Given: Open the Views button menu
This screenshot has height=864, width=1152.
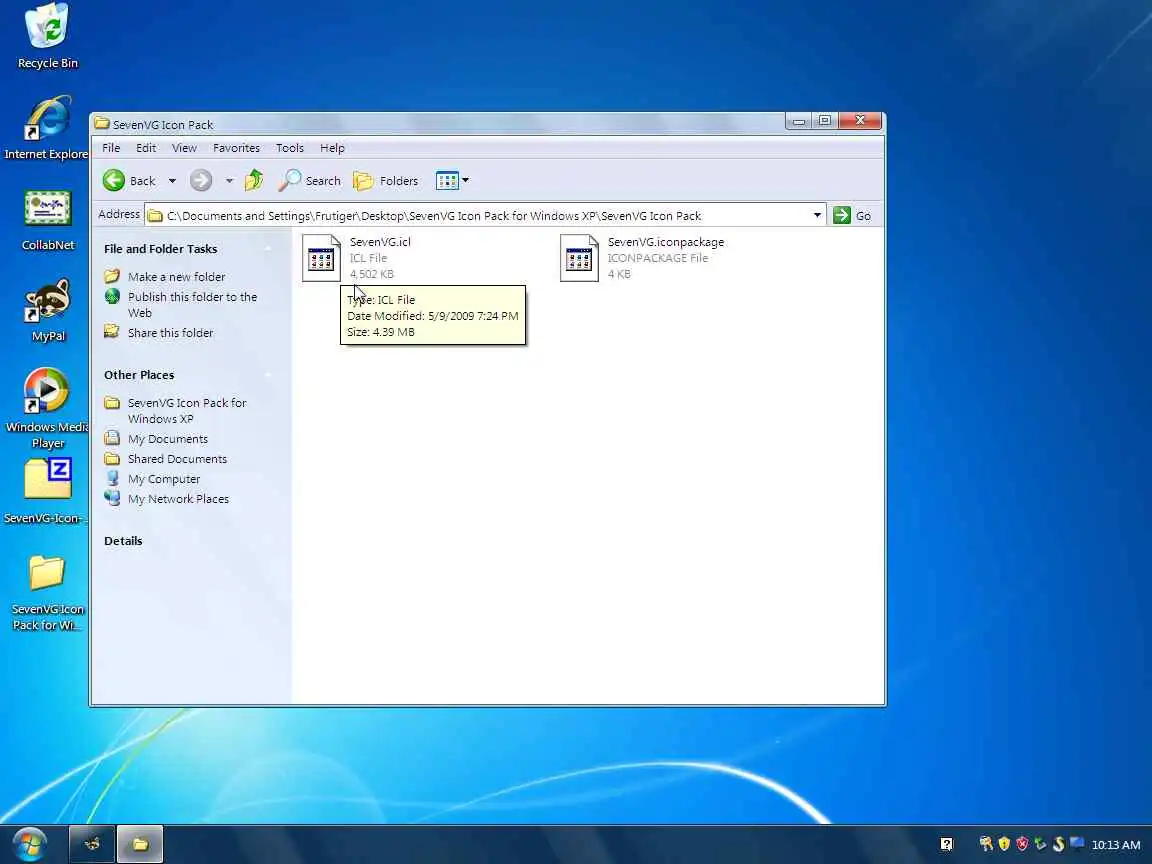Looking at the screenshot, I should [x=452, y=180].
